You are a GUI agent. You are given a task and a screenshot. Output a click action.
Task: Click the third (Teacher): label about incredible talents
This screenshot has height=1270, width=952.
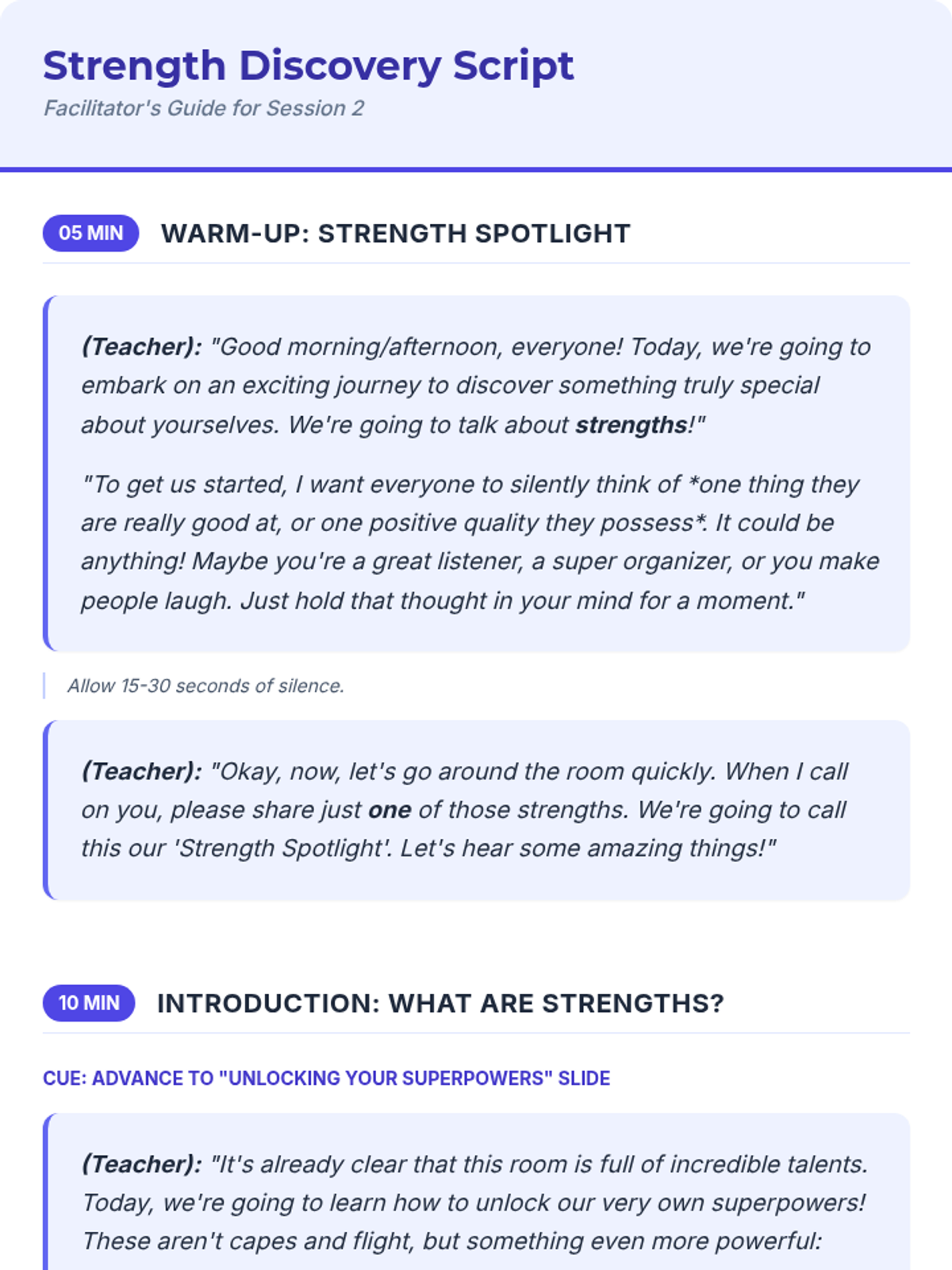coord(142,1164)
